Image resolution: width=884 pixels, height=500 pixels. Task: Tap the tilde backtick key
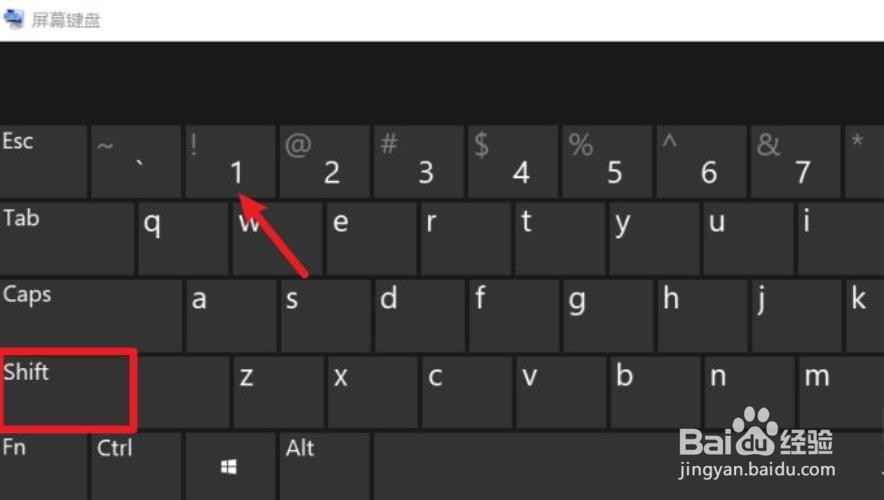point(136,161)
